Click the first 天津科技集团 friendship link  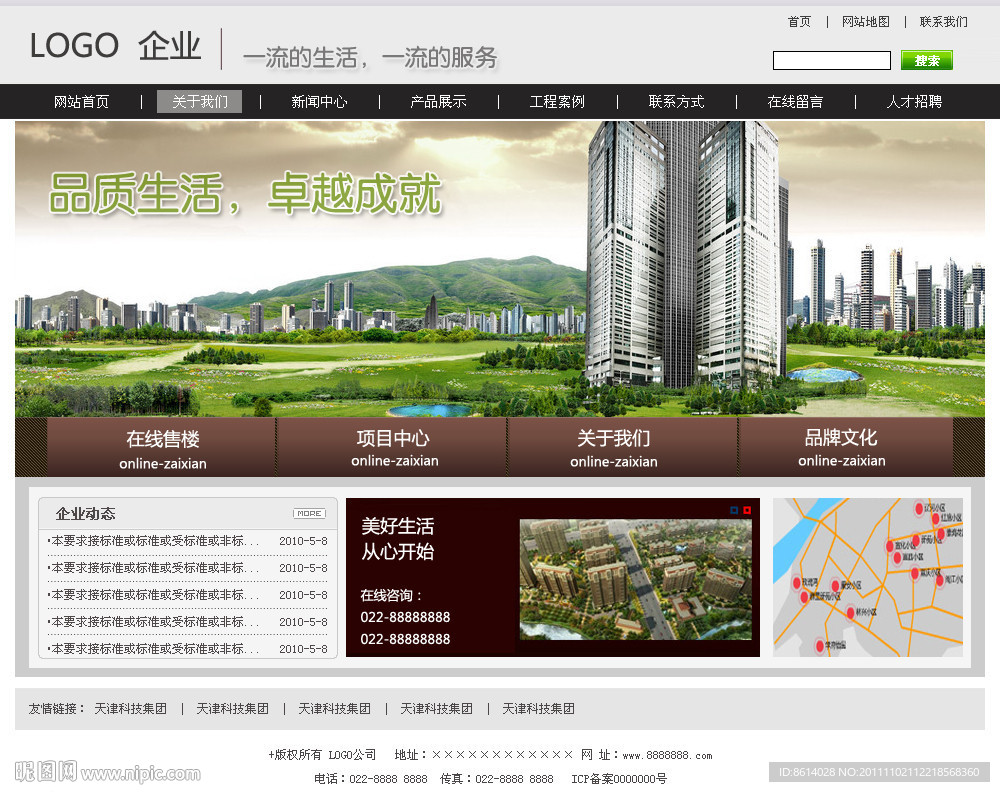(128, 708)
